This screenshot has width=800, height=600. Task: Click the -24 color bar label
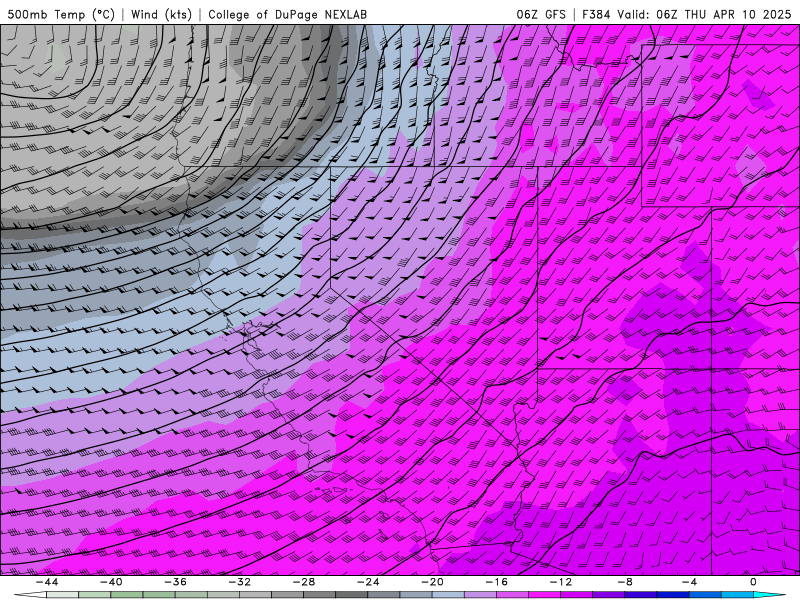click(368, 582)
